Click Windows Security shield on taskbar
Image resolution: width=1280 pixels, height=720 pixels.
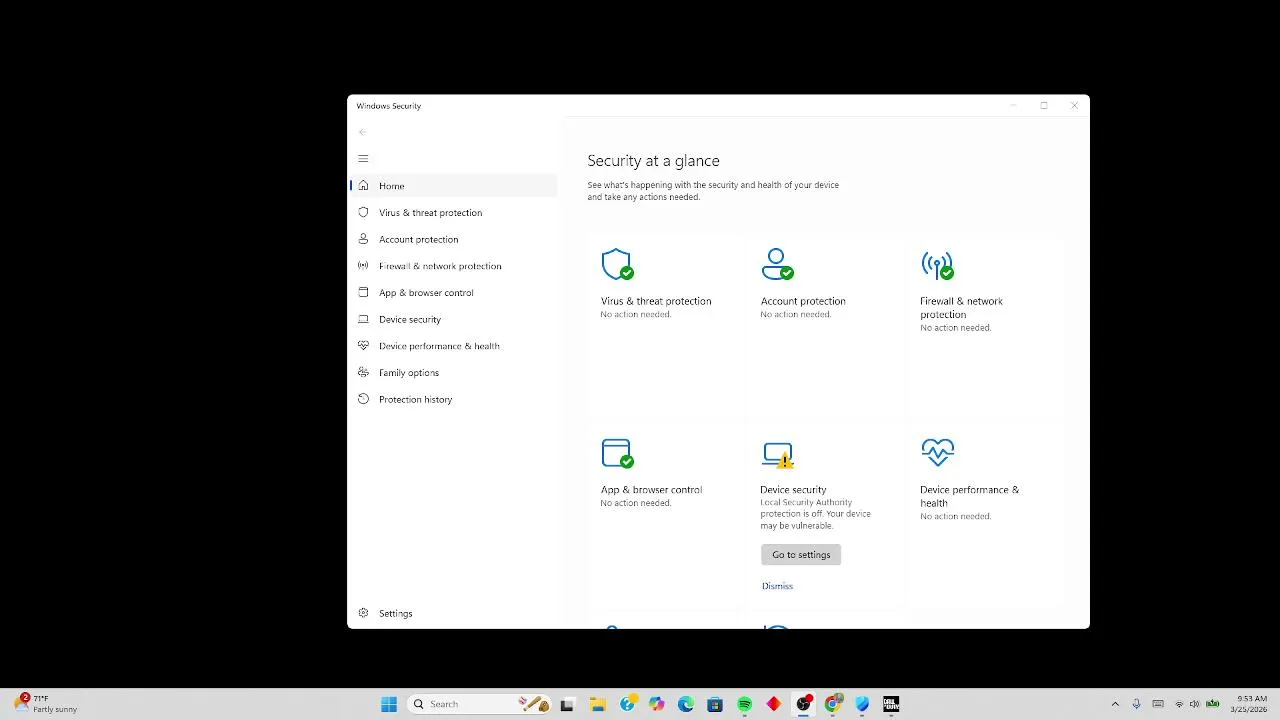pyautogui.click(x=862, y=704)
